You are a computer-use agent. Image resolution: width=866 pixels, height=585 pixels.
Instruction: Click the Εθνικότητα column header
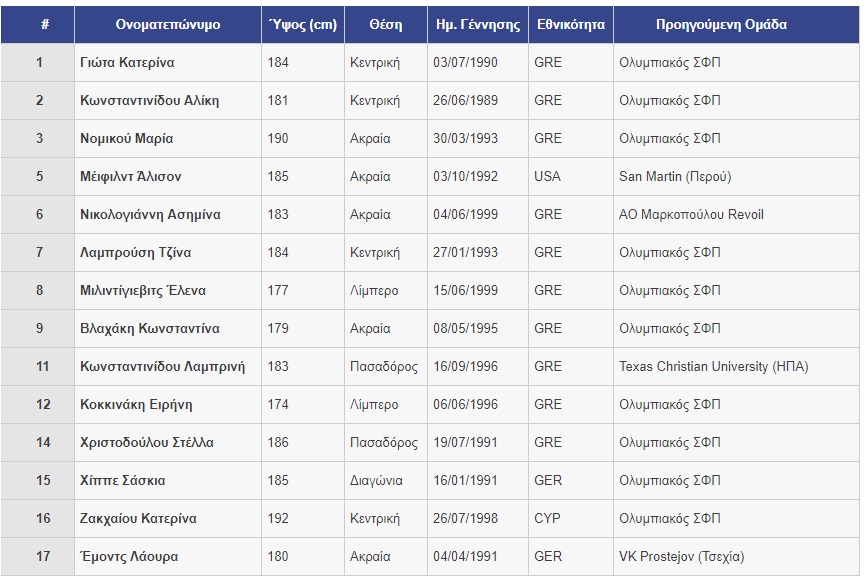[571, 25]
